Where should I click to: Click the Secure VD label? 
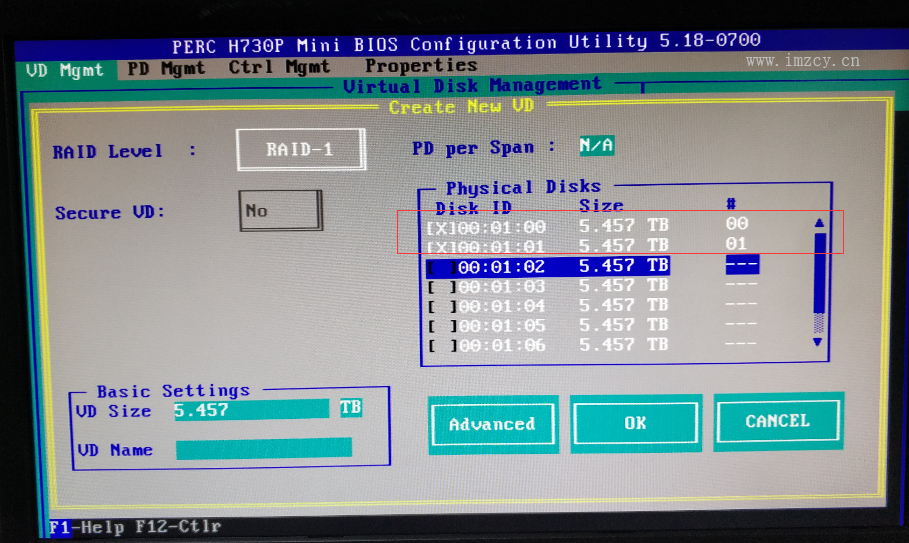[x=110, y=213]
